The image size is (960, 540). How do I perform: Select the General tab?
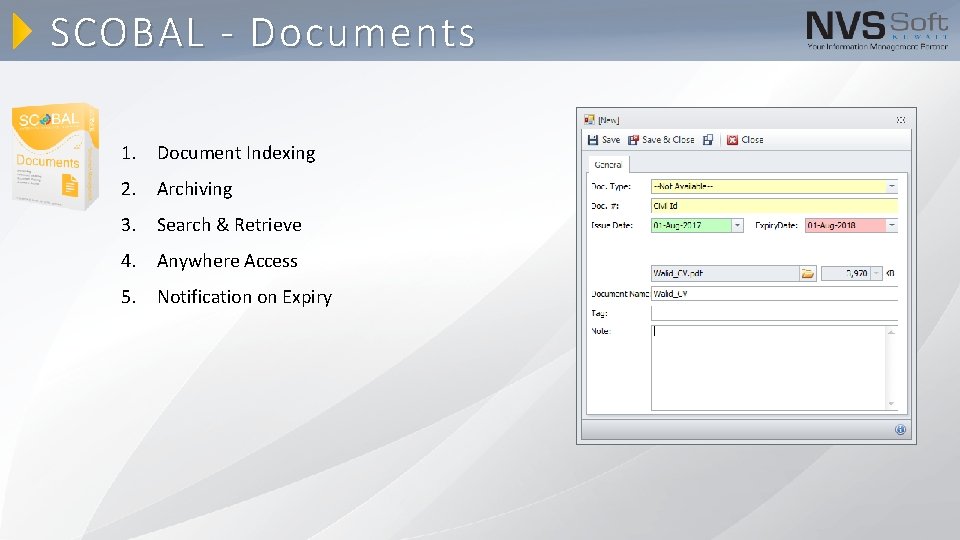pos(608,165)
